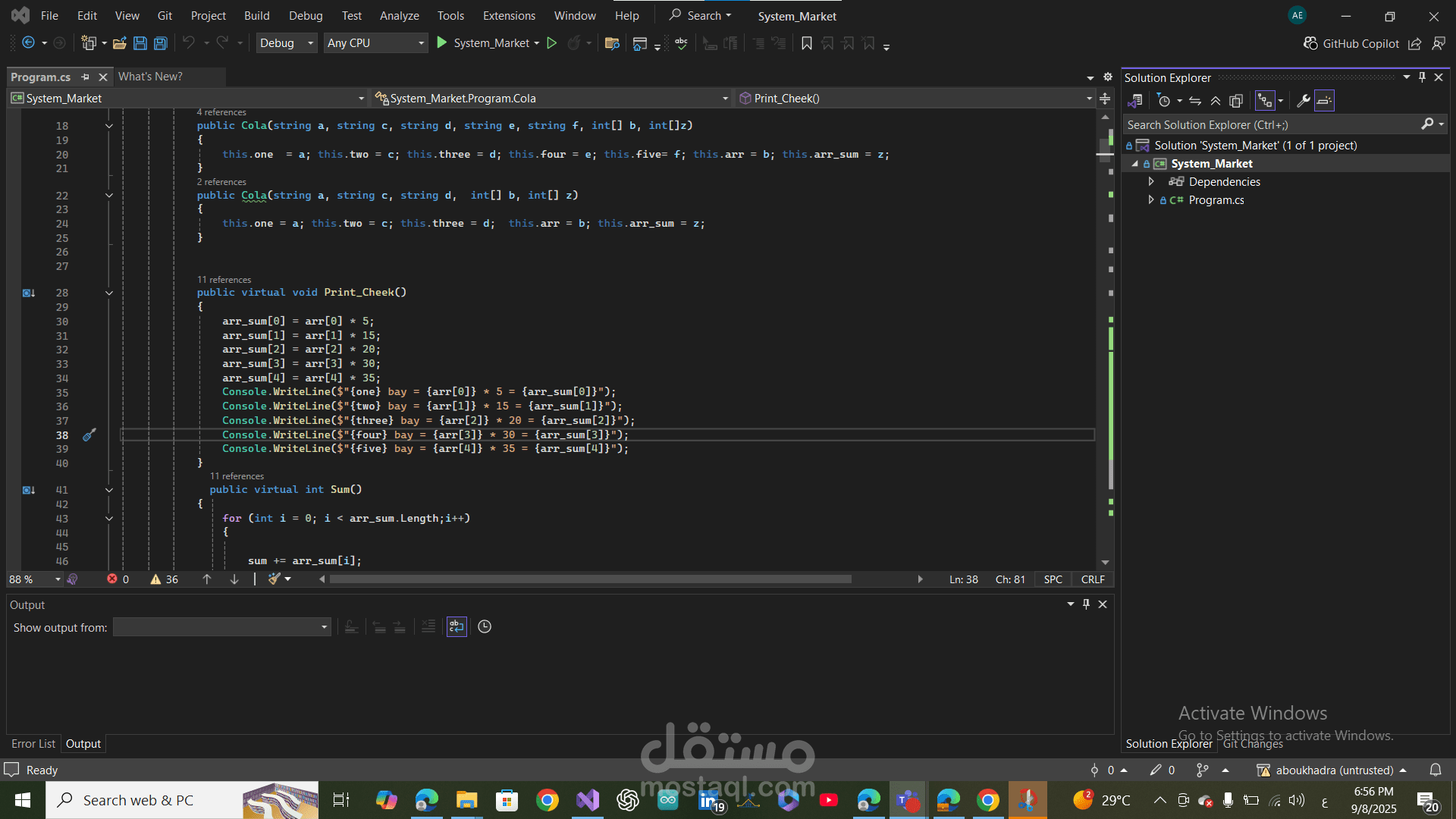Click the Solution Explorer search magnifier icon
Viewport: 1456px width, 819px height.
click(1427, 124)
